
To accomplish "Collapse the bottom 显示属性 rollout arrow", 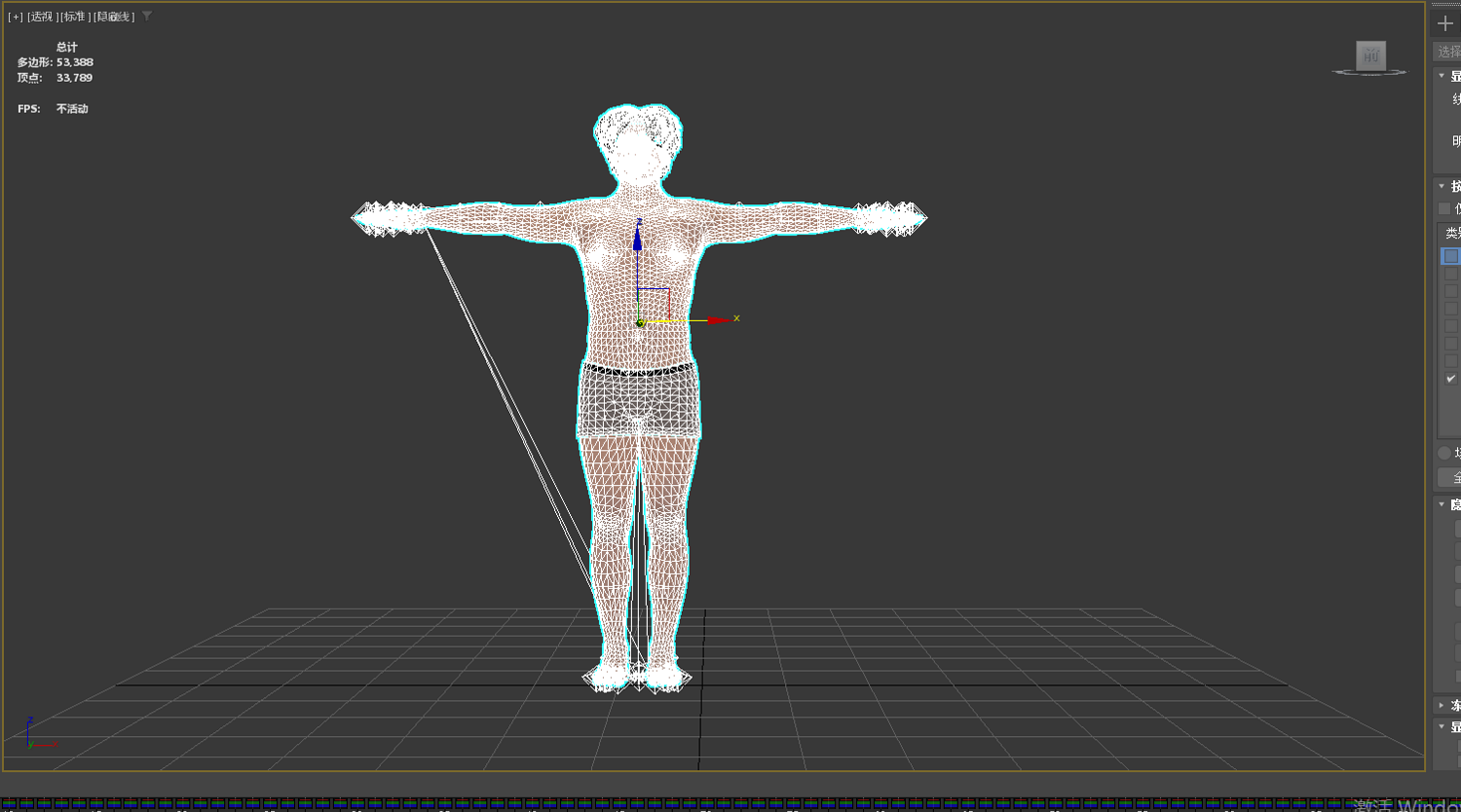I will coord(1442,726).
